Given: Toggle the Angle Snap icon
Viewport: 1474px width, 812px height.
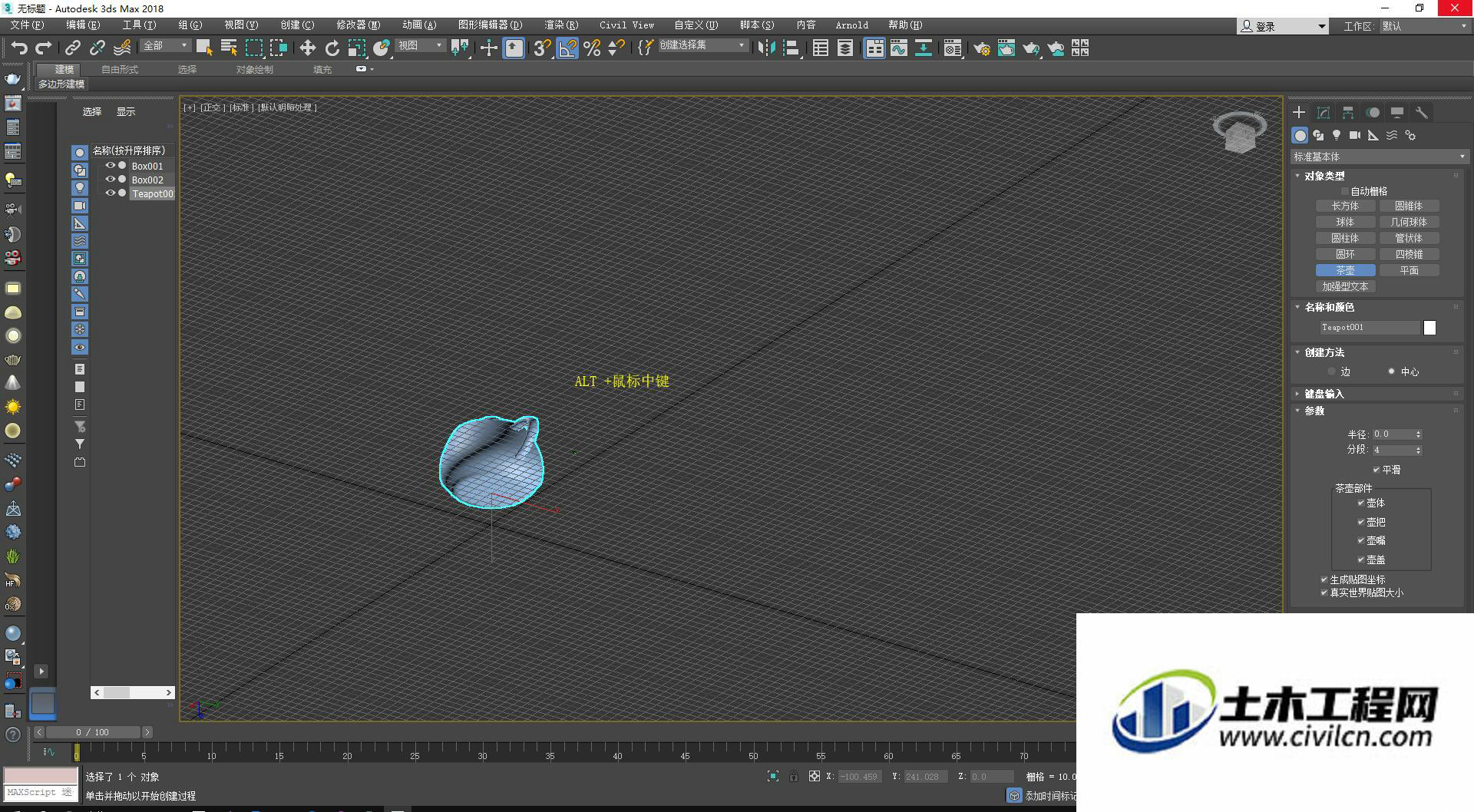Looking at the screenshot, I should (567, 48).
